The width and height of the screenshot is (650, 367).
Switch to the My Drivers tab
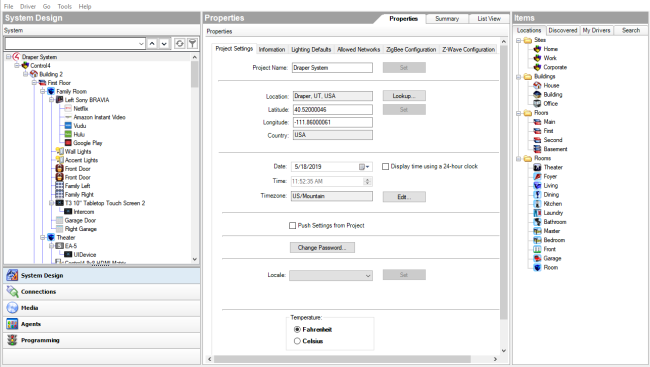click(596, 30)
